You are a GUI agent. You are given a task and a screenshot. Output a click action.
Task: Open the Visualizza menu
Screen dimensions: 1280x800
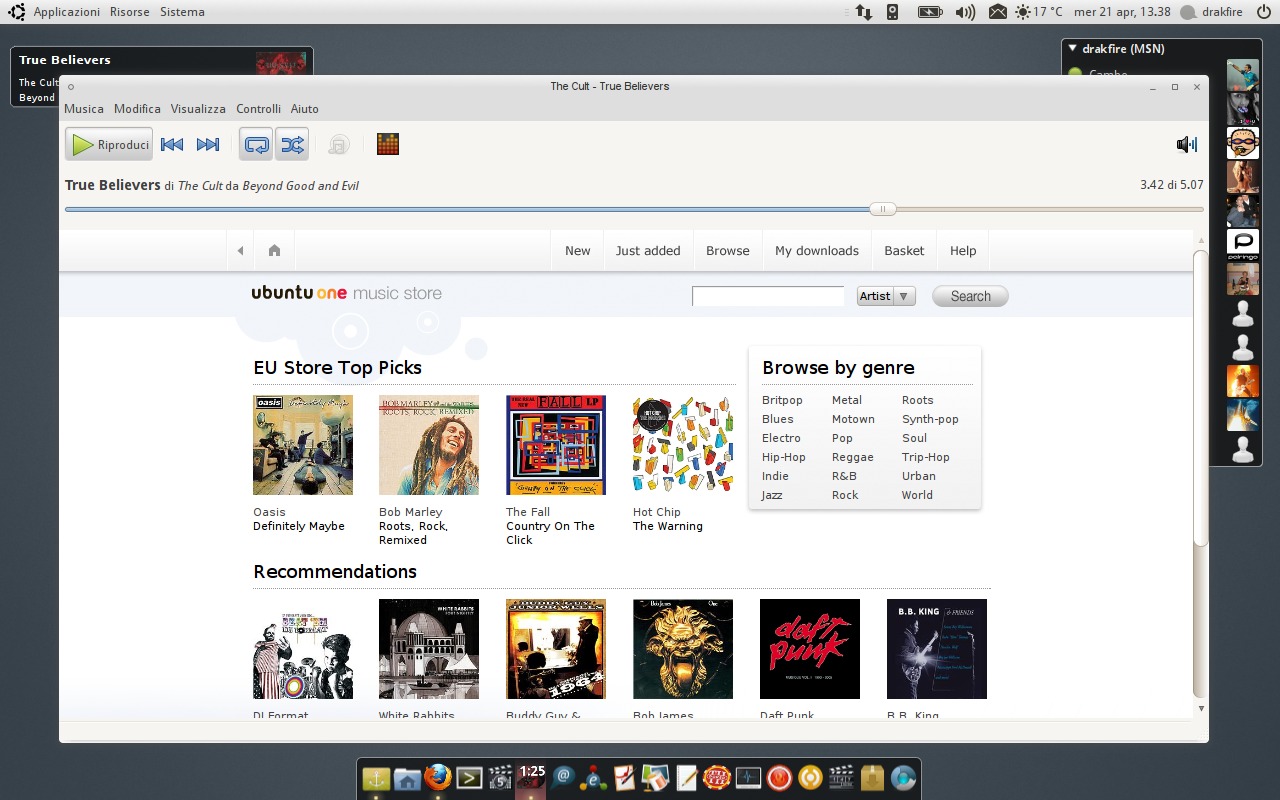[198, 109]
